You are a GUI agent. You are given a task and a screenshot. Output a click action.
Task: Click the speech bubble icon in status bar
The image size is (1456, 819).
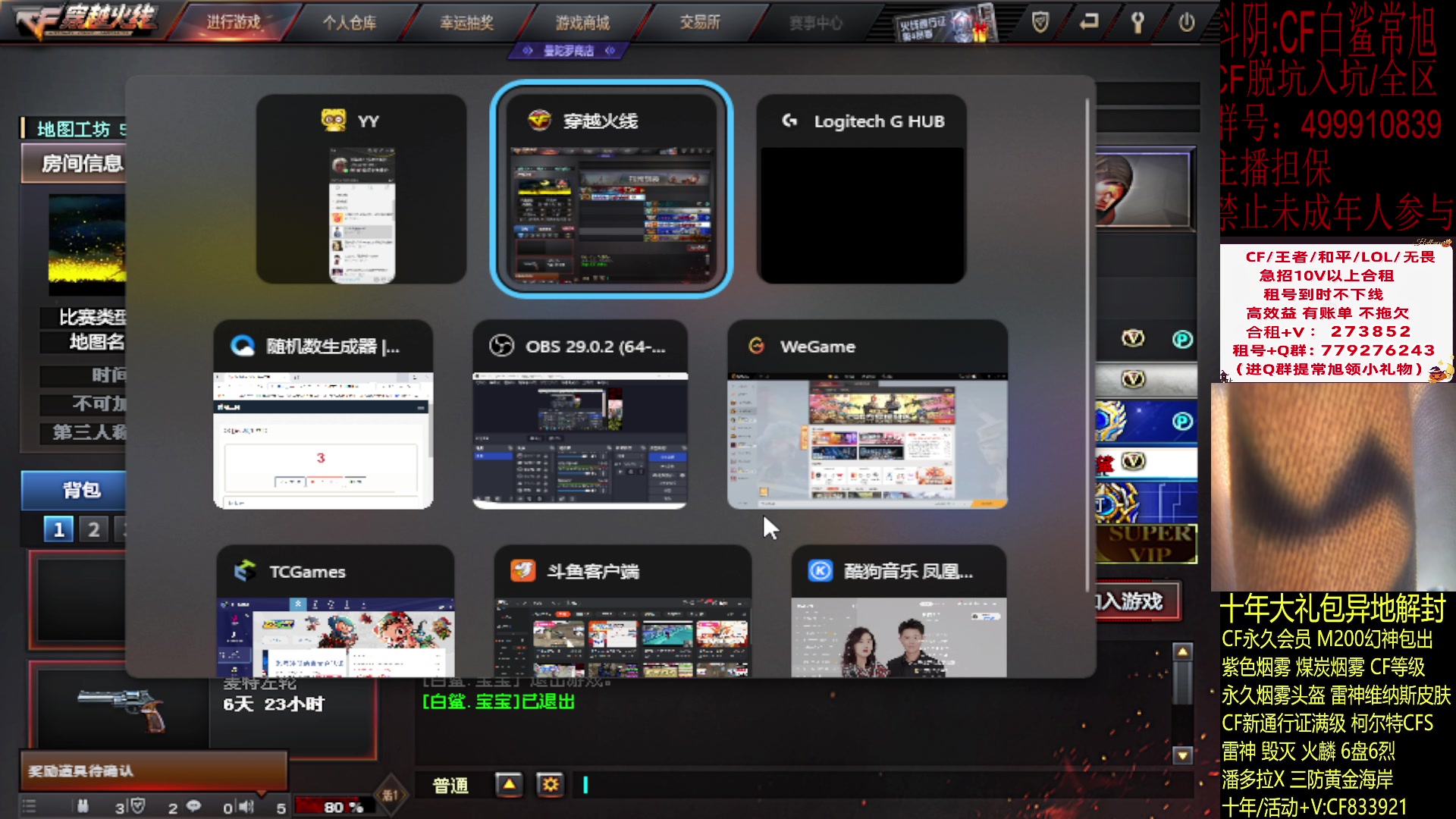194,806
